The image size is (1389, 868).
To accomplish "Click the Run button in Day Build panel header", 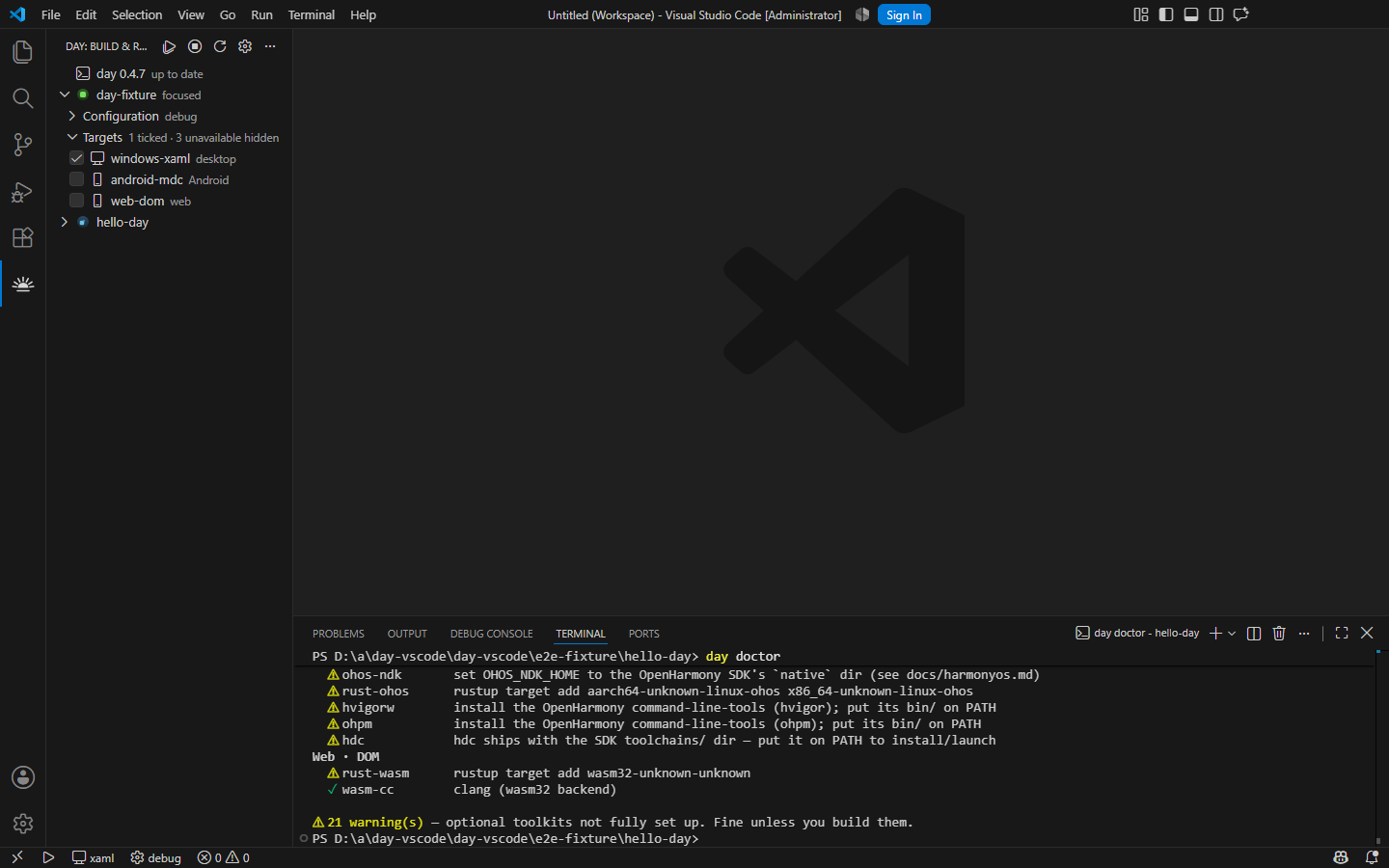I will click(x=169, y=46).
